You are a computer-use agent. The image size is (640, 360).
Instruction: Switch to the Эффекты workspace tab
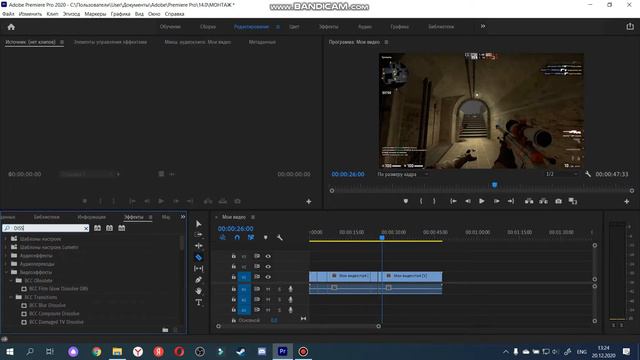click(x=329, y=27)
